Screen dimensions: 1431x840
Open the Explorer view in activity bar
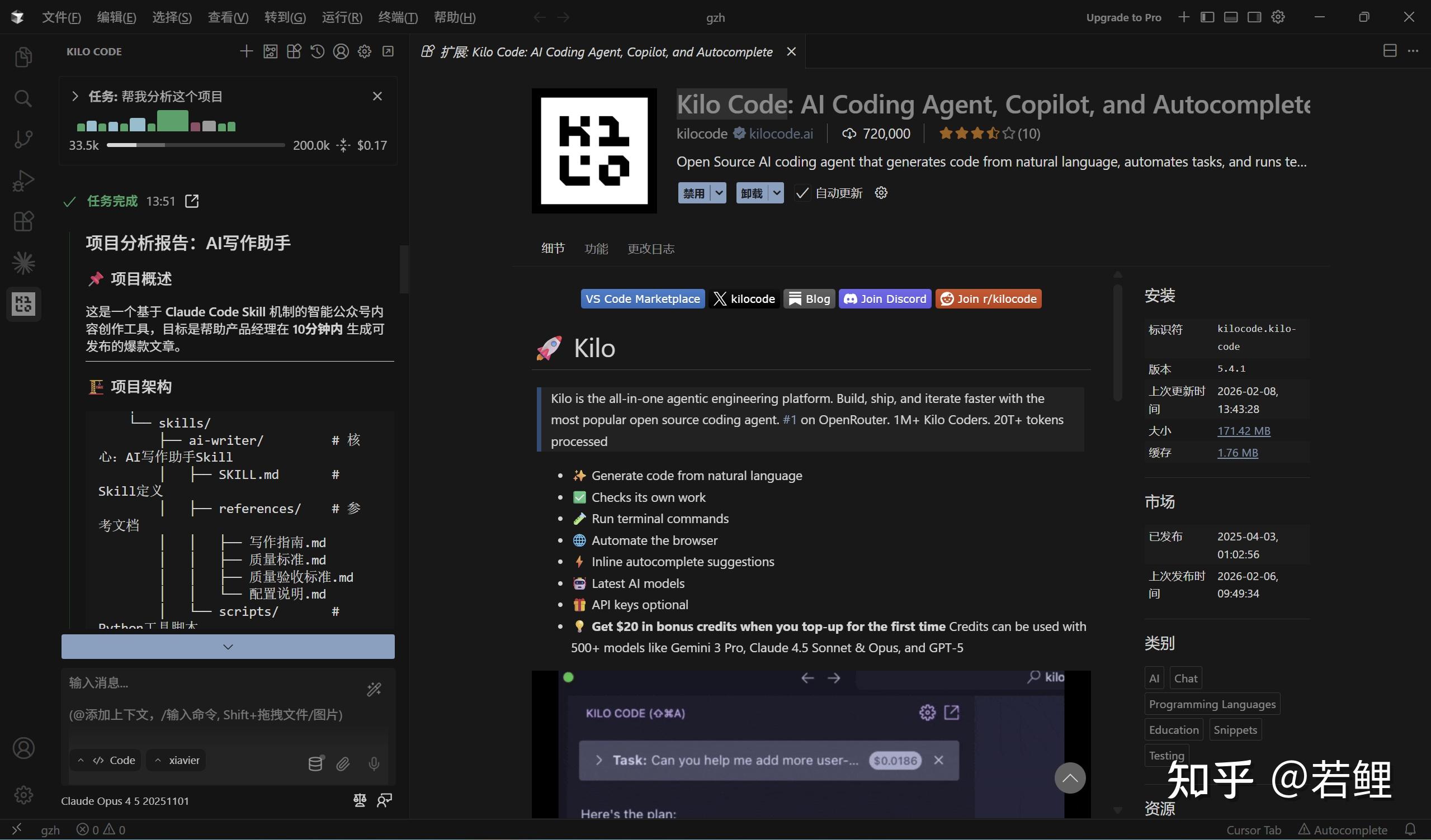point(23,57)
